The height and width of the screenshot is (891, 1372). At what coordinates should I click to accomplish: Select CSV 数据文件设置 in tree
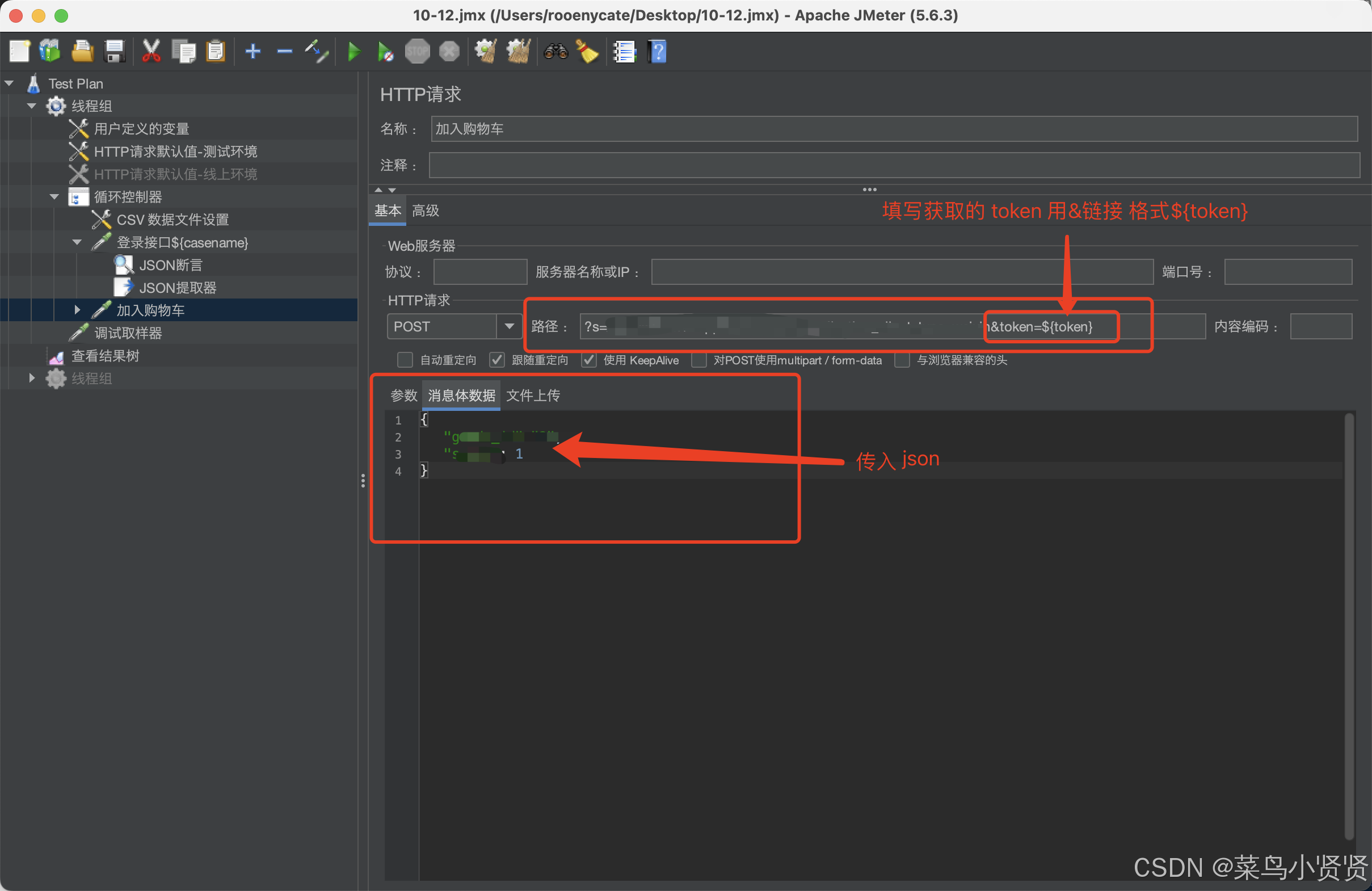click(172, 220)
